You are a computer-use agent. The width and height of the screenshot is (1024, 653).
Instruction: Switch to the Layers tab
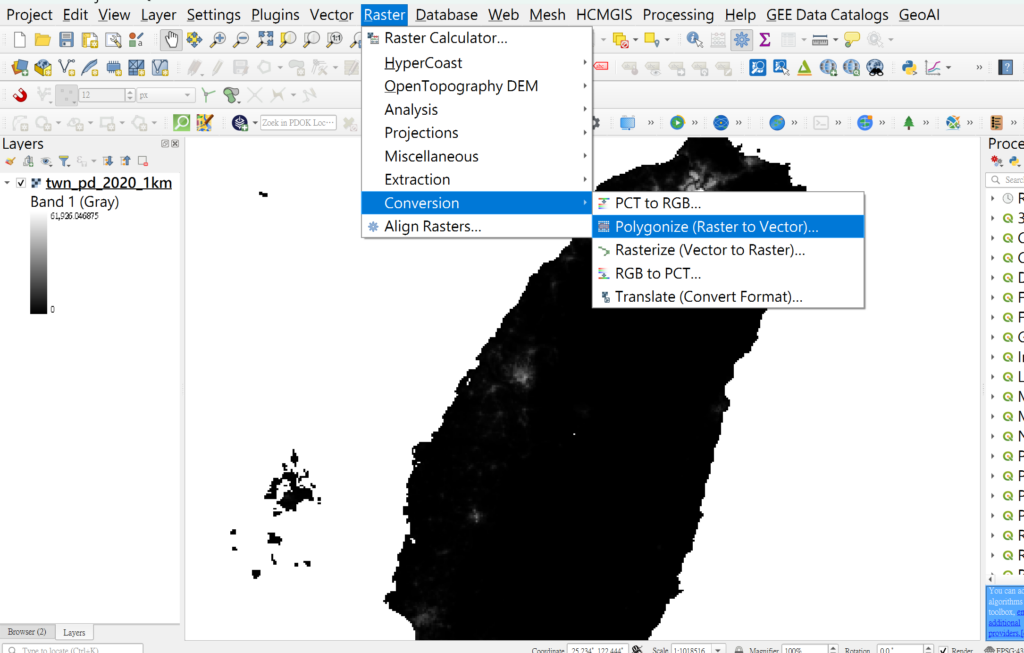74,633
